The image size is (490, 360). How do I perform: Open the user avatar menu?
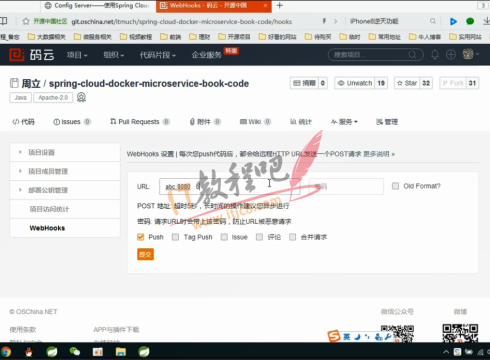pos(470,54)
